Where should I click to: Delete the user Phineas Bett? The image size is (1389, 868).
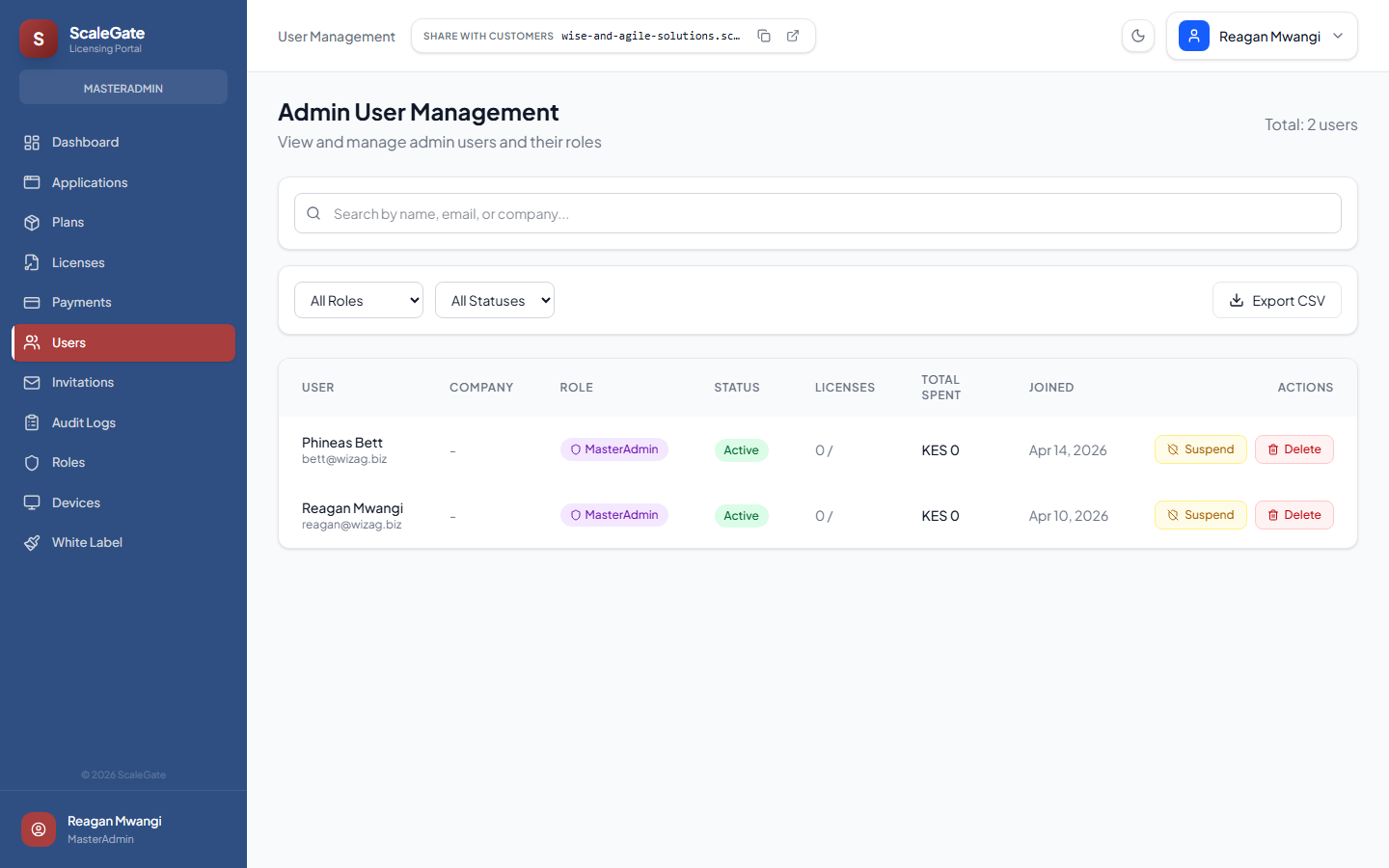click(x=1294, y=448)
